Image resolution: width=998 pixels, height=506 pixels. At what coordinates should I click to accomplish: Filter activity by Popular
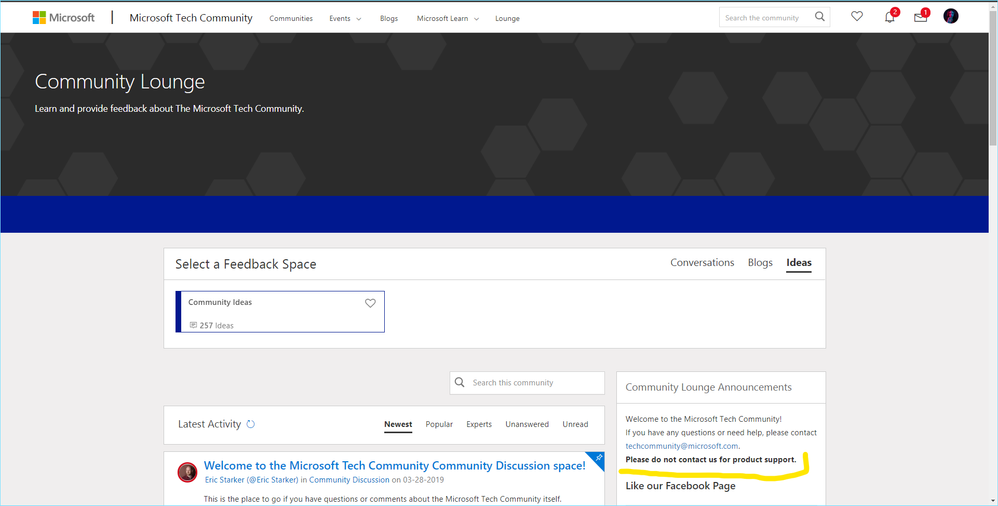[x=439, y=424]
